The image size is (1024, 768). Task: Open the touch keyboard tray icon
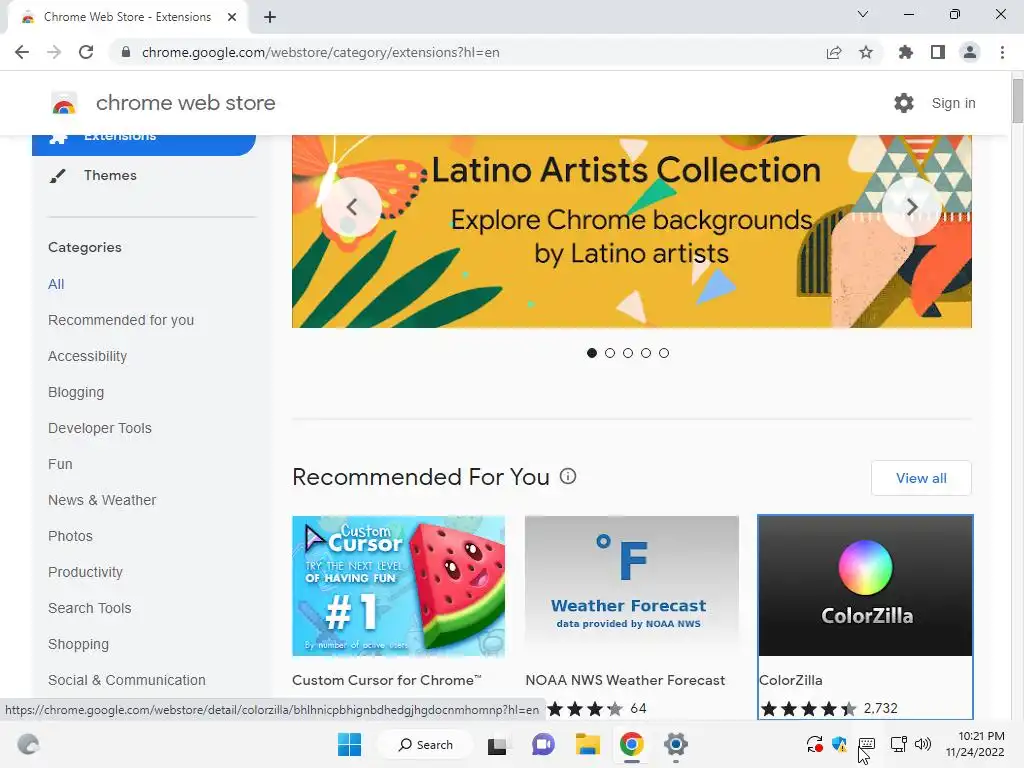(x=867, y=744)
